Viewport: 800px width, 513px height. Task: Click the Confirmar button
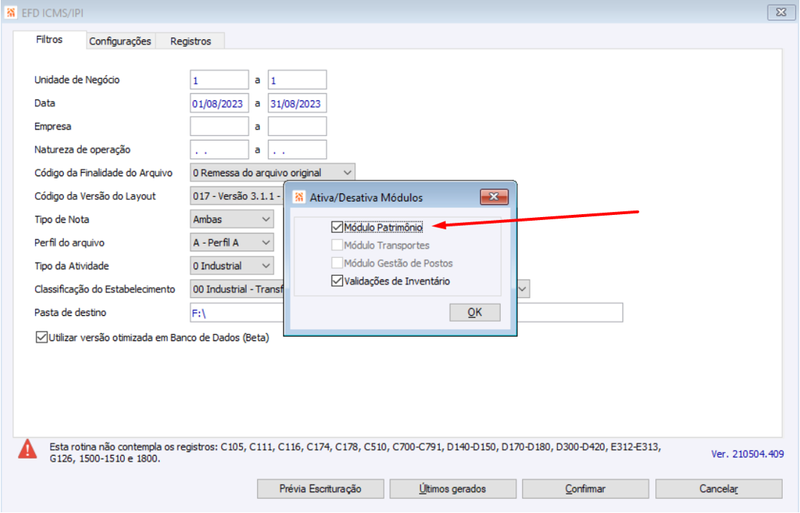click(585, 488)
